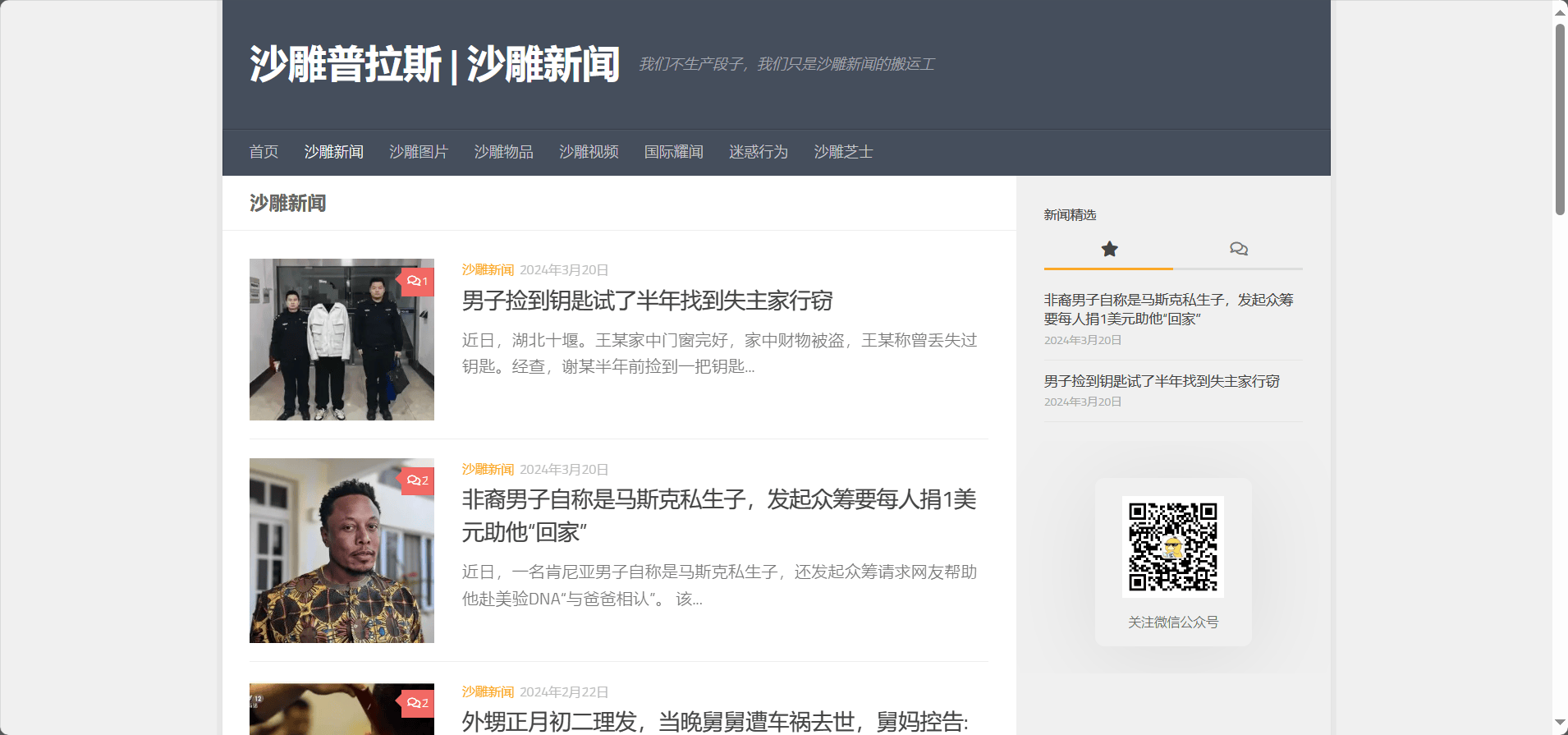Click the WeChat QR code image
This screenshot has width=1568, height=735.
(1172, 547)
